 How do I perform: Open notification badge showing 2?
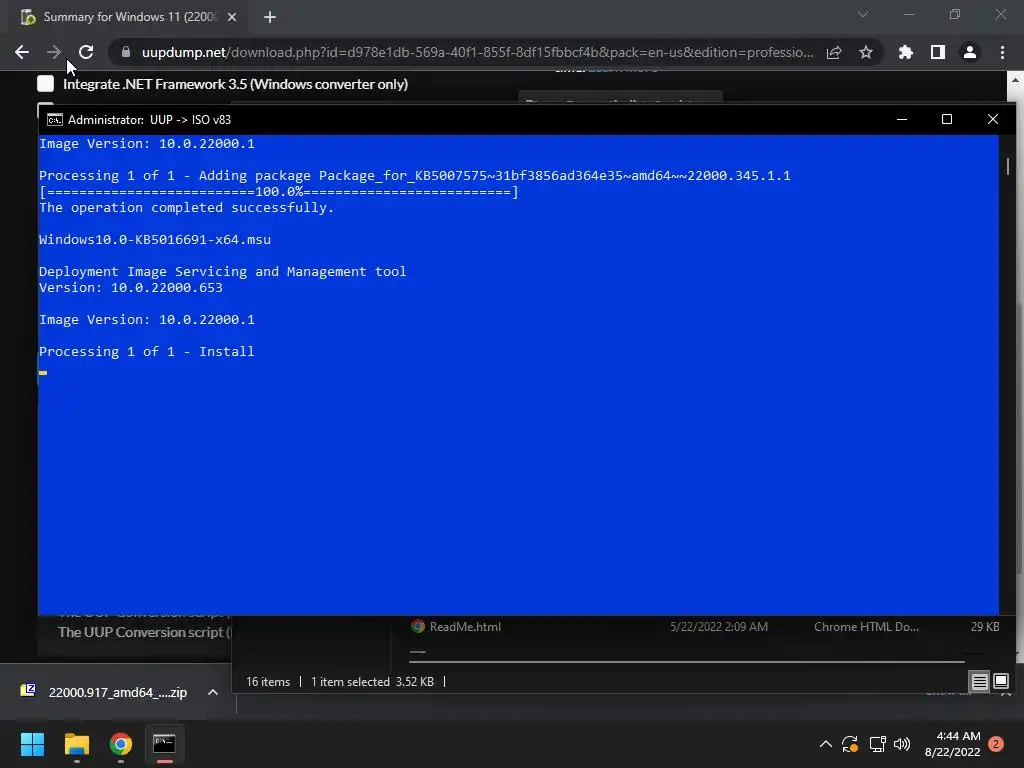click(x=996, y=744)
